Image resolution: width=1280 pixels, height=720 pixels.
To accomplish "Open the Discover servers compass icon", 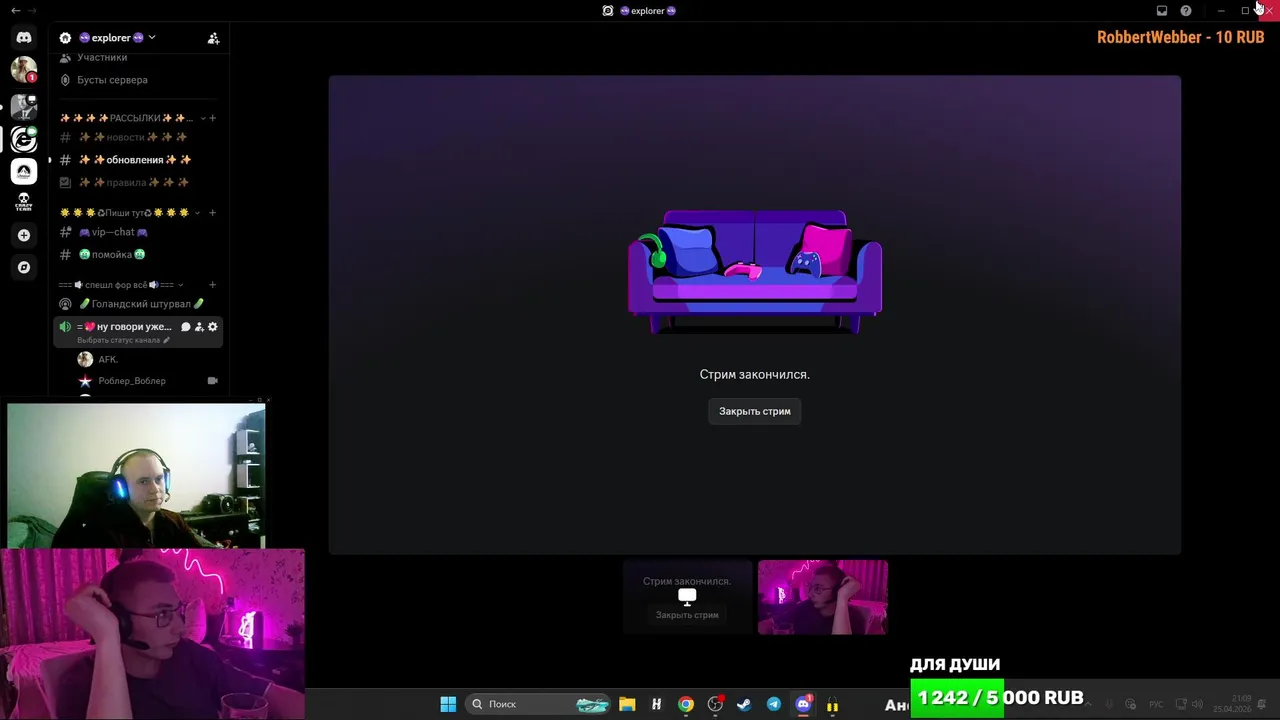I will 24,267.
